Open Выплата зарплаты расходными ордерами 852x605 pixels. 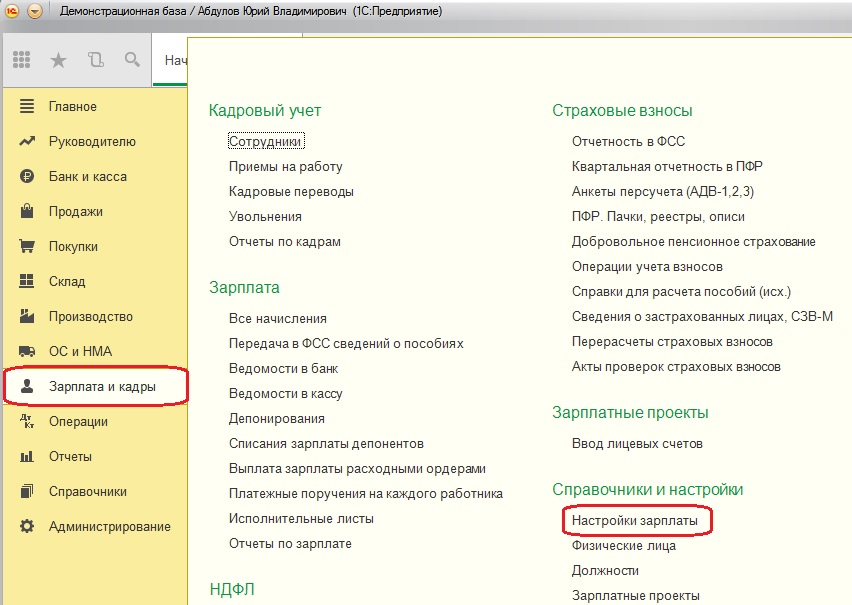click(357, 469)
